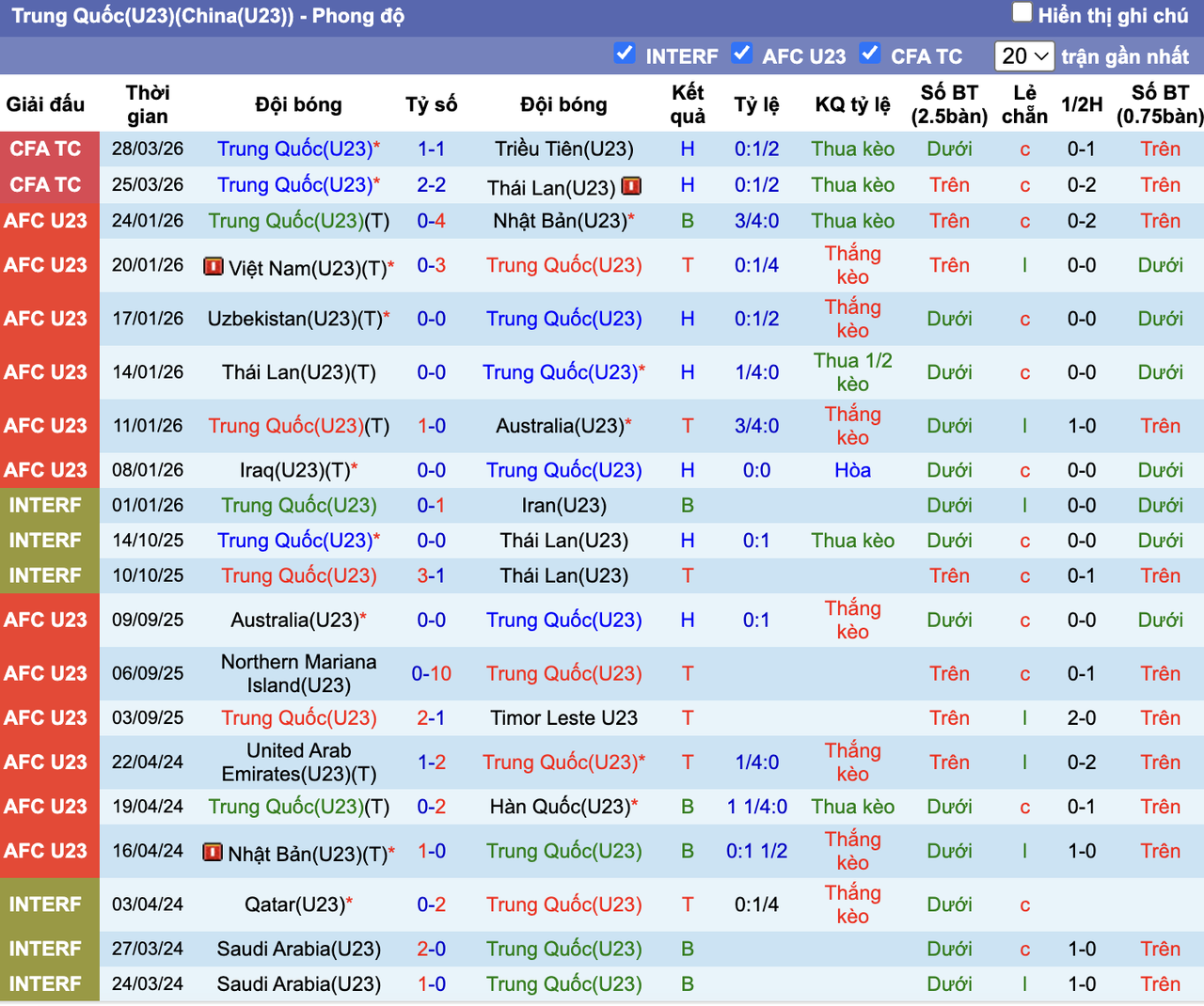1204x1006 pixels.
Task: Click date 22/04/24 in the table
Action: [148, 762]
